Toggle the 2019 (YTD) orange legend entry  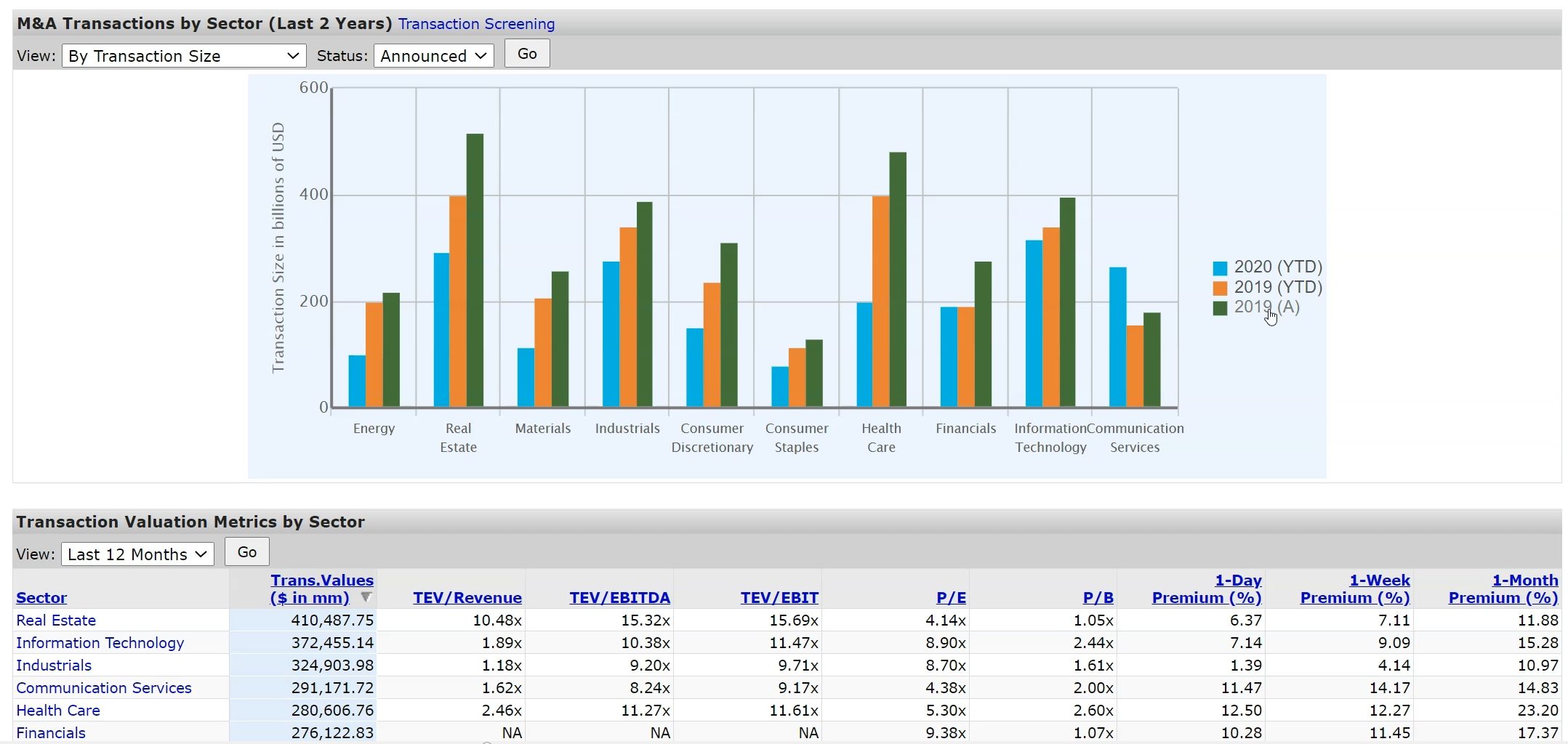coord(1277,287)
